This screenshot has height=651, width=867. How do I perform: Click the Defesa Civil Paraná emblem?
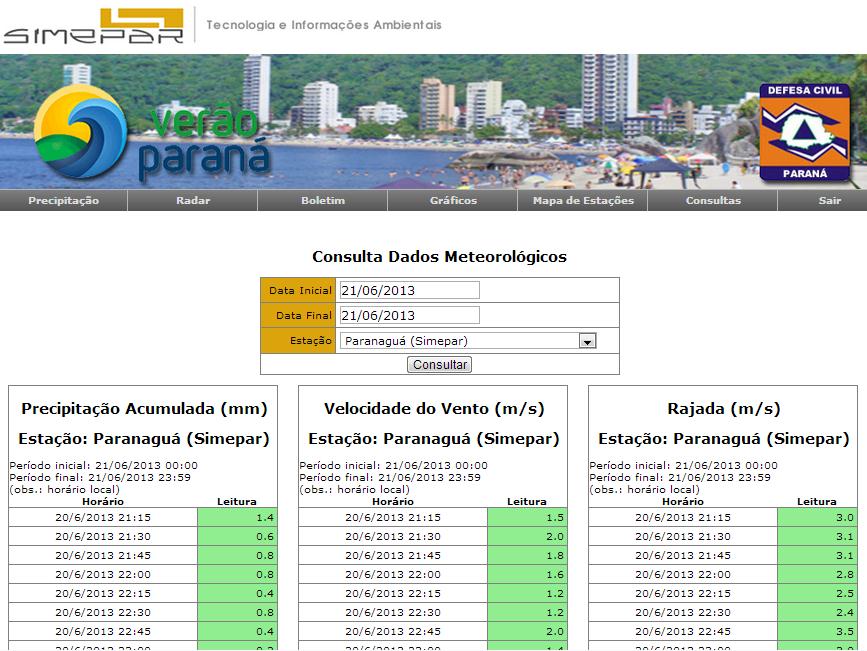pyautogui.click(x=804, y=132)
